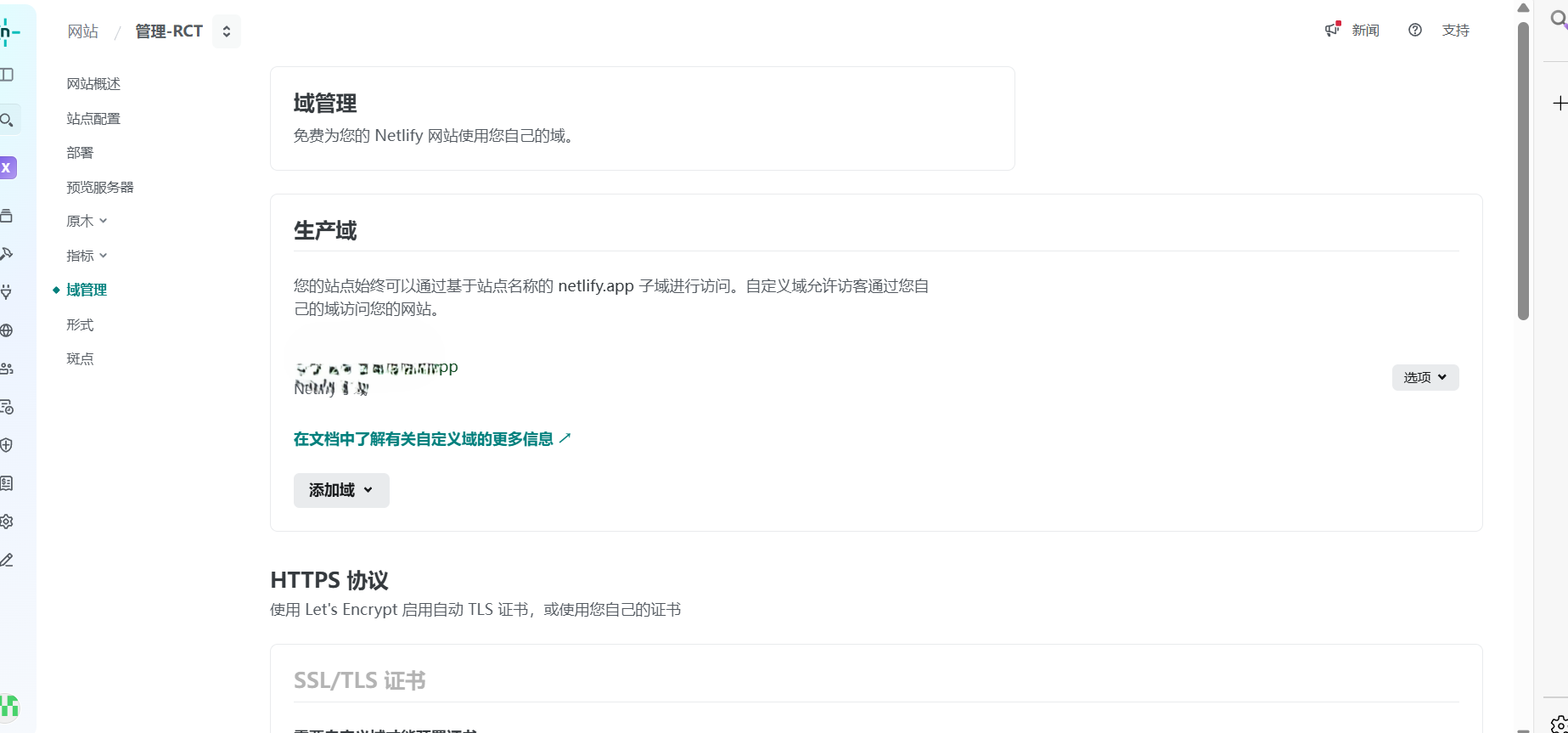Click browser side panel search icon
The height and width of the screenshot is (733, 1568).
coord(1560,20)
